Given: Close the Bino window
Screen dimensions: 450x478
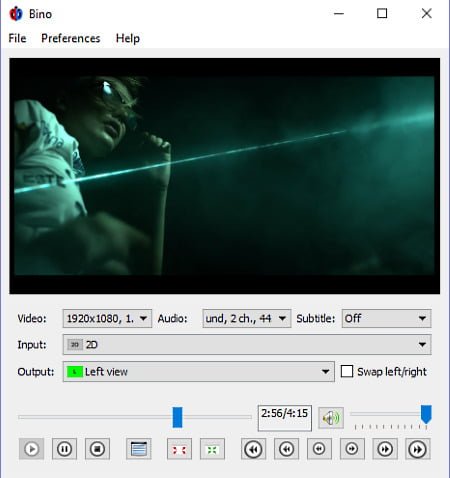Looking at the screenshot, I should click(x=426, y=14).
